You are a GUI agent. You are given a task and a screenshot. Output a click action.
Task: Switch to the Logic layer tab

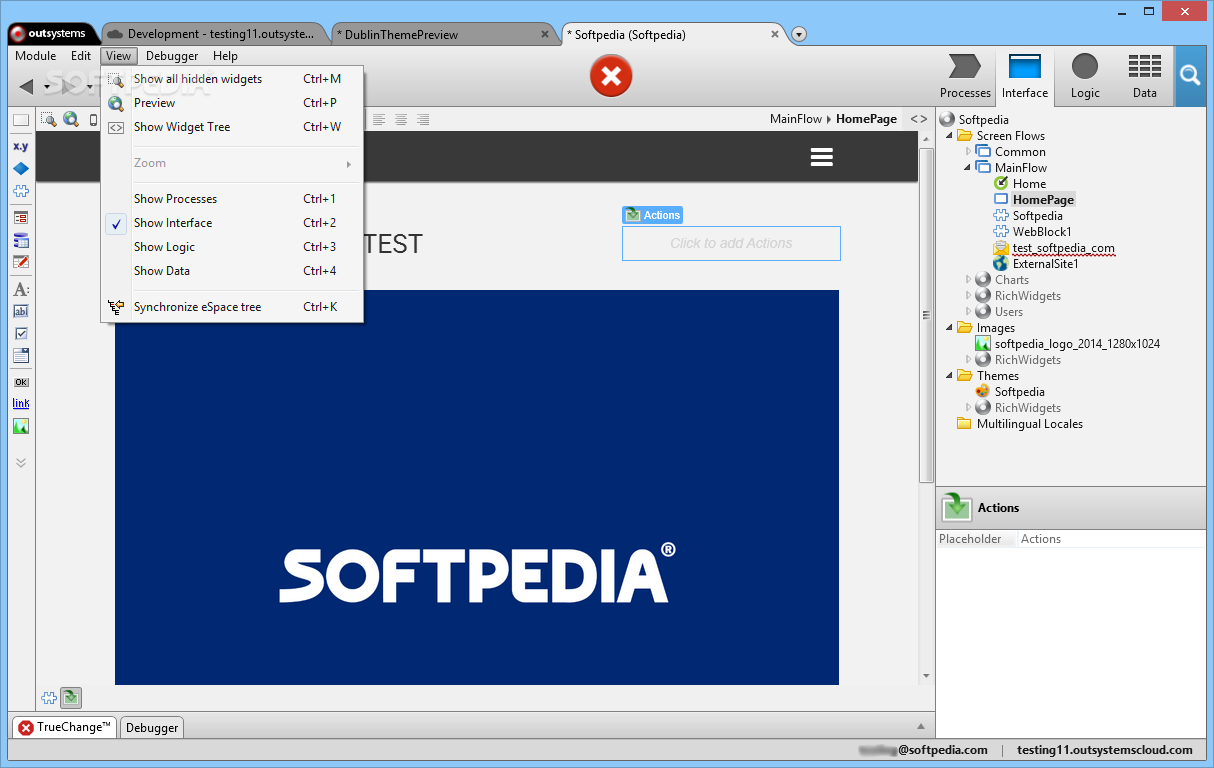1085,76
